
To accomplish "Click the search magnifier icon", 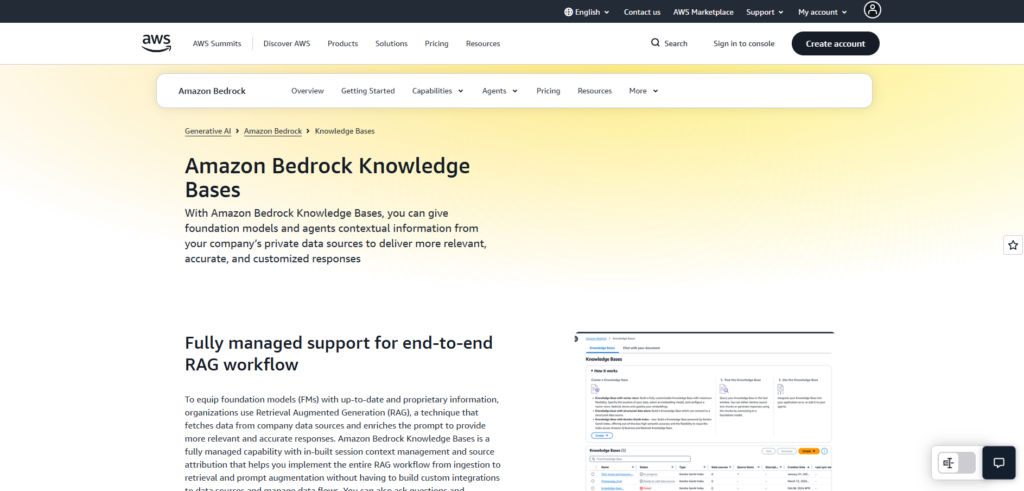I will 655,43.
